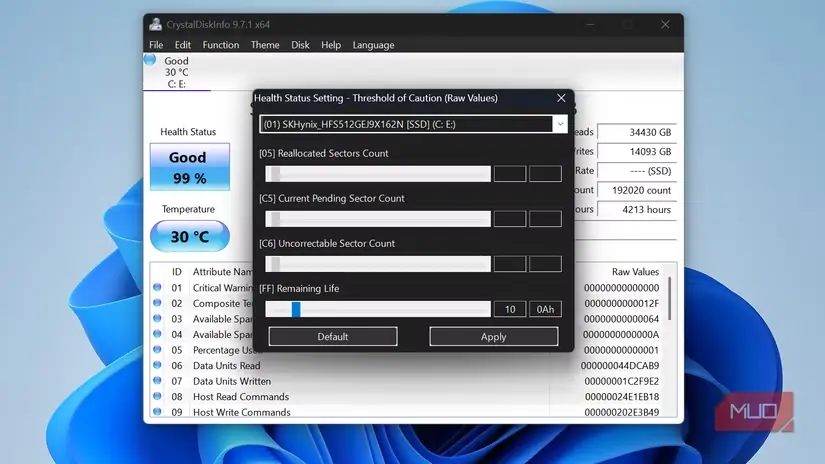Click the status icon for attribute 04
825x464 pixels.
(157, 334)
